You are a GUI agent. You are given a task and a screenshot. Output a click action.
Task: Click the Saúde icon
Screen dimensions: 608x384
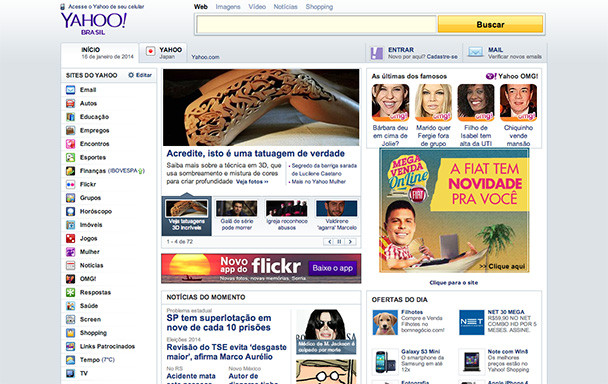tap(70, 306)
